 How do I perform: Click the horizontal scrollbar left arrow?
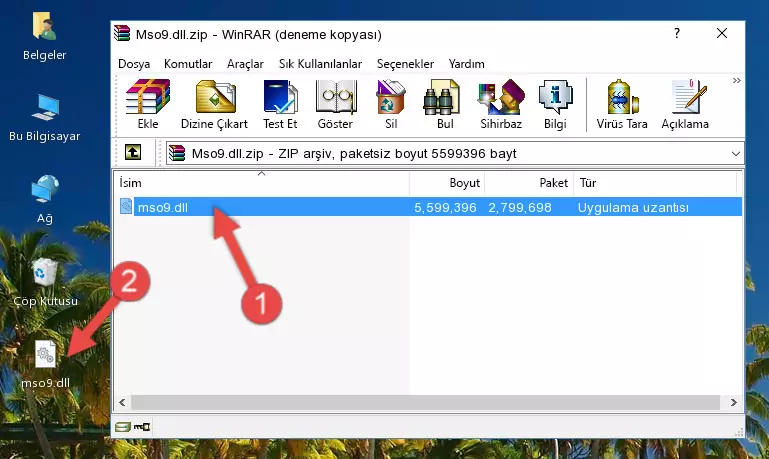[123, 403]
